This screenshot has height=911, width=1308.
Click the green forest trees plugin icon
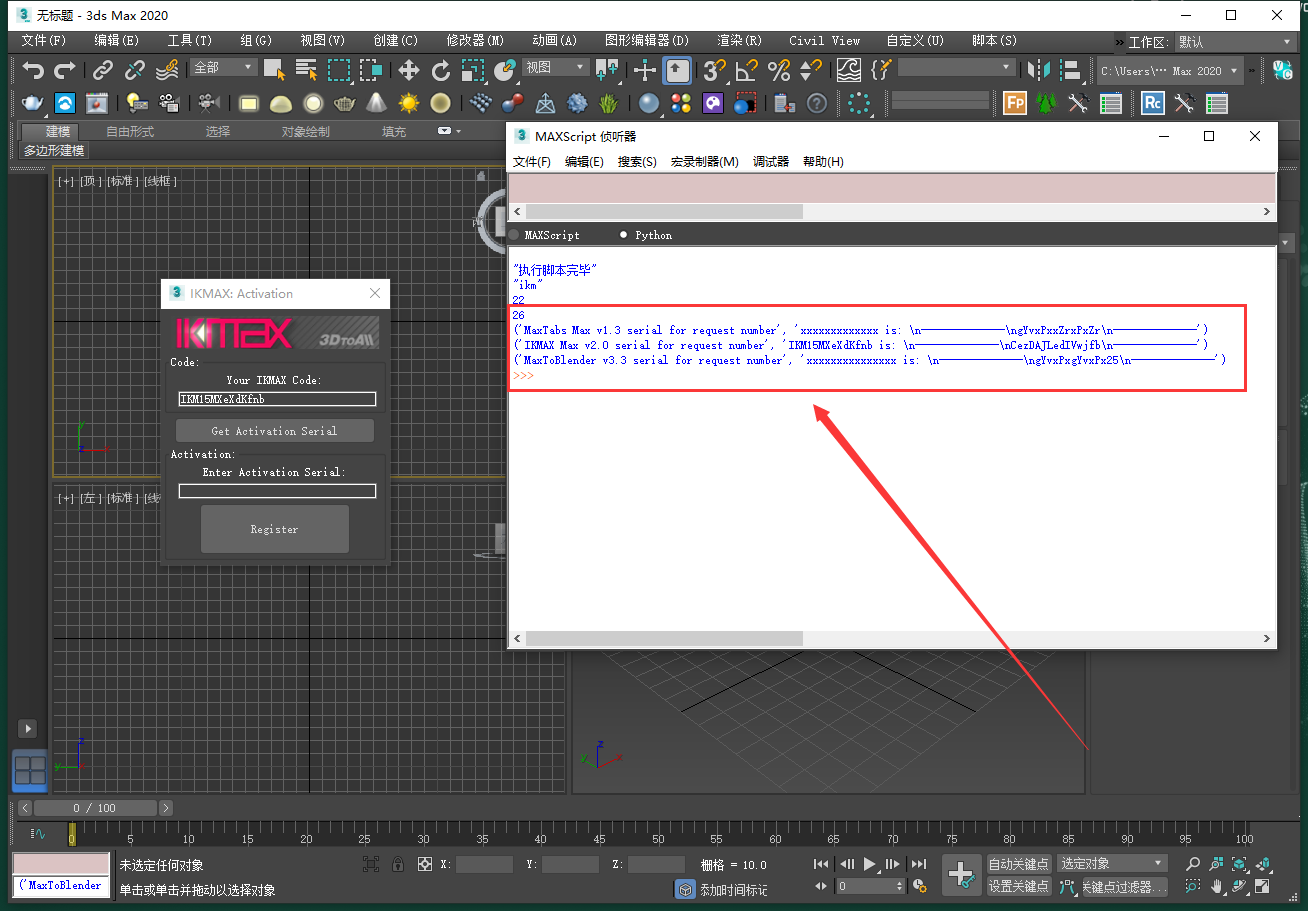click(1046, 103)
